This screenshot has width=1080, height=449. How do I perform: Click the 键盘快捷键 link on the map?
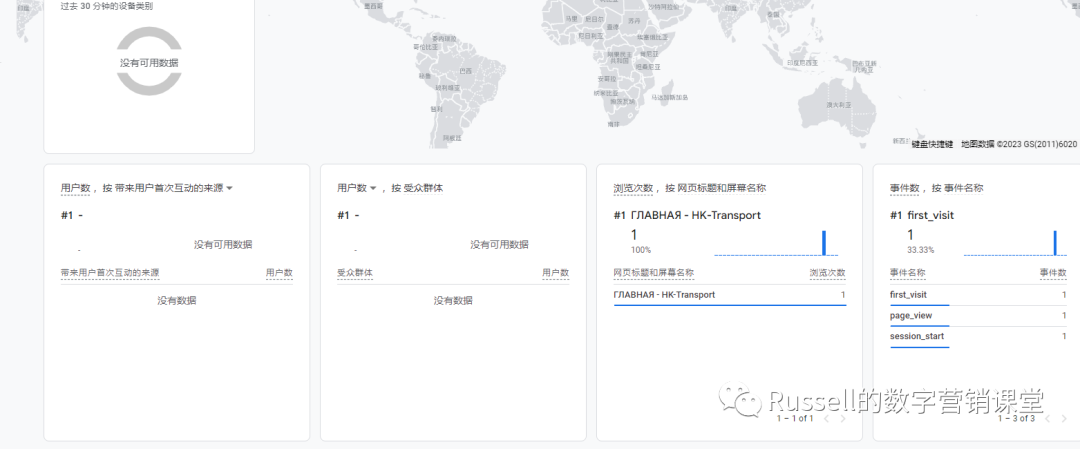932,144
